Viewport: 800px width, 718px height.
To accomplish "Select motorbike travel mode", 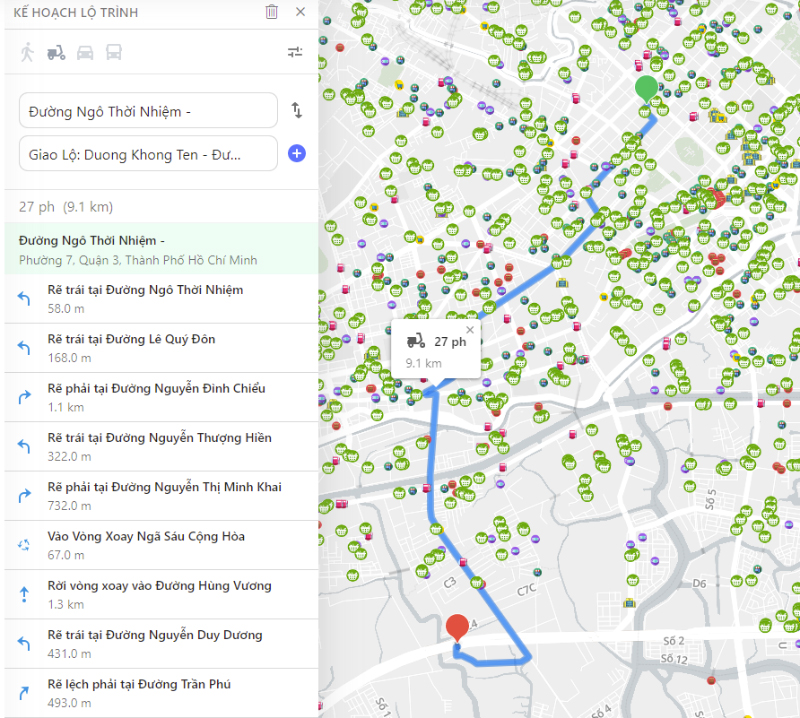I will coord(56,53).
